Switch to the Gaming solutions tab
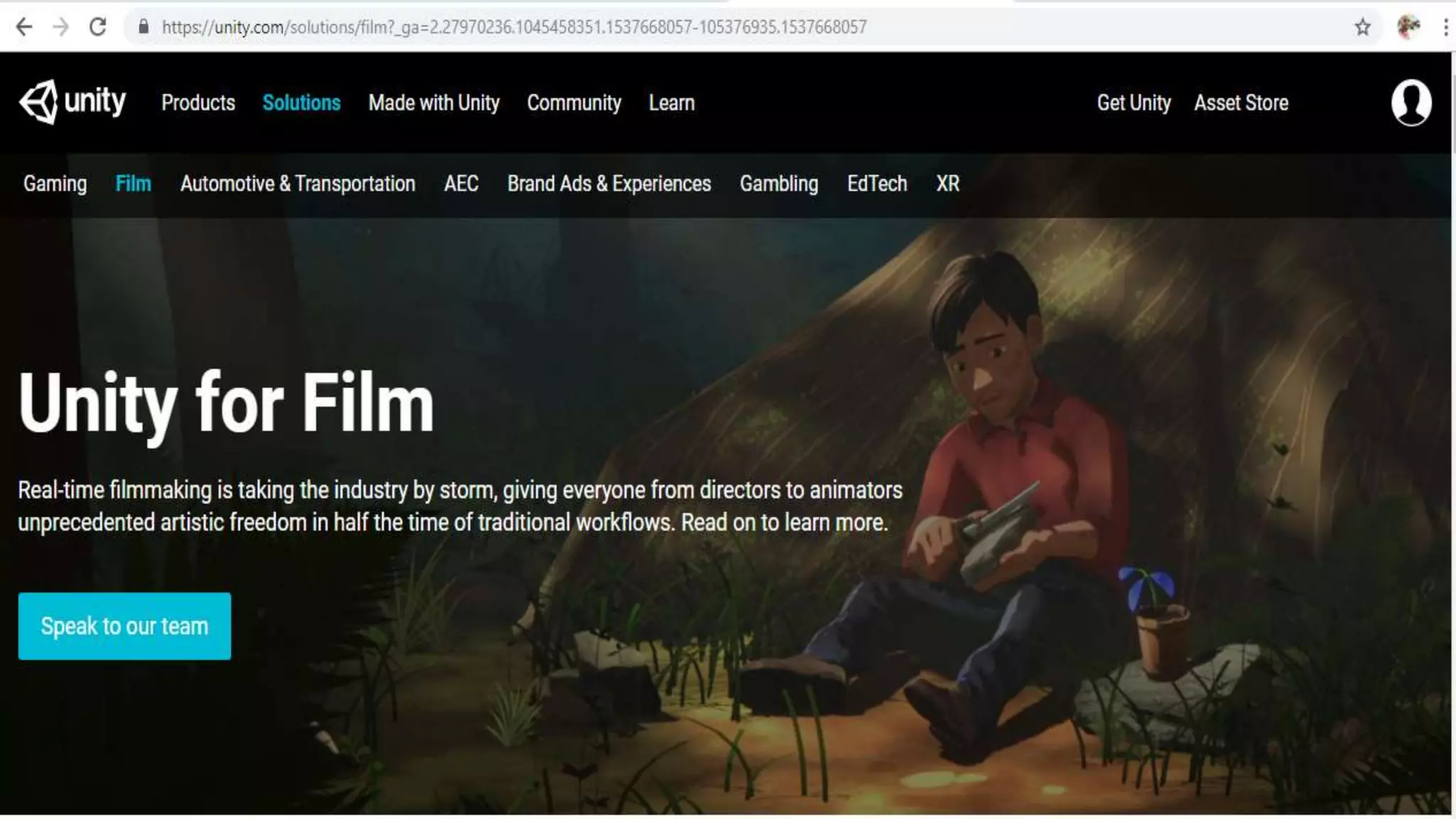1456x819 pixels. 55,183
